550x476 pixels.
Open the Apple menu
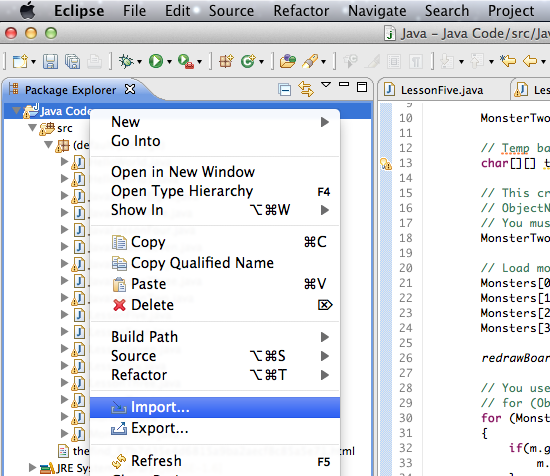tap(28, 10)
